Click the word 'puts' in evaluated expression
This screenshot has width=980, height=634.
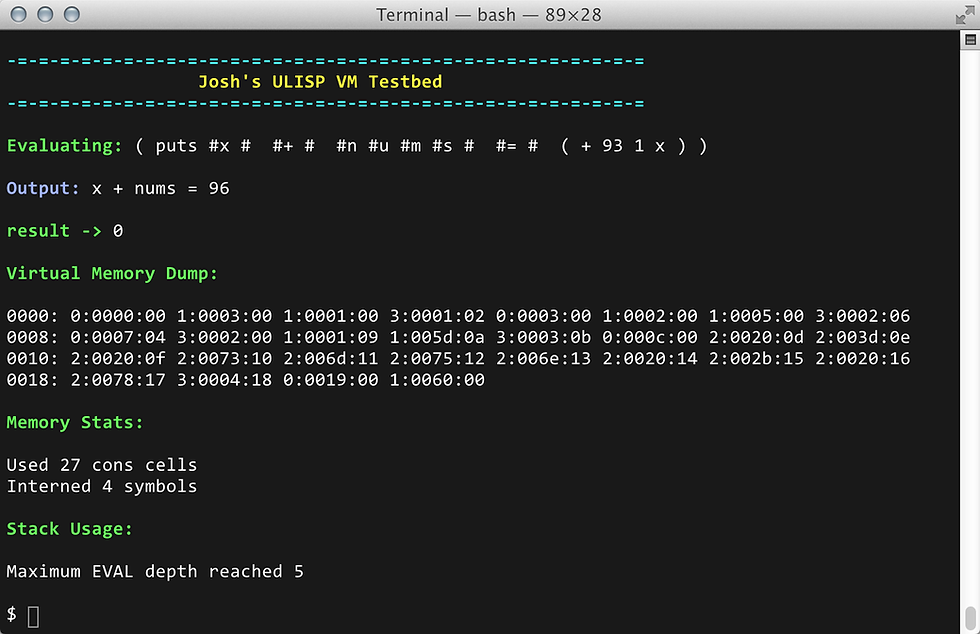coord(176,146)
